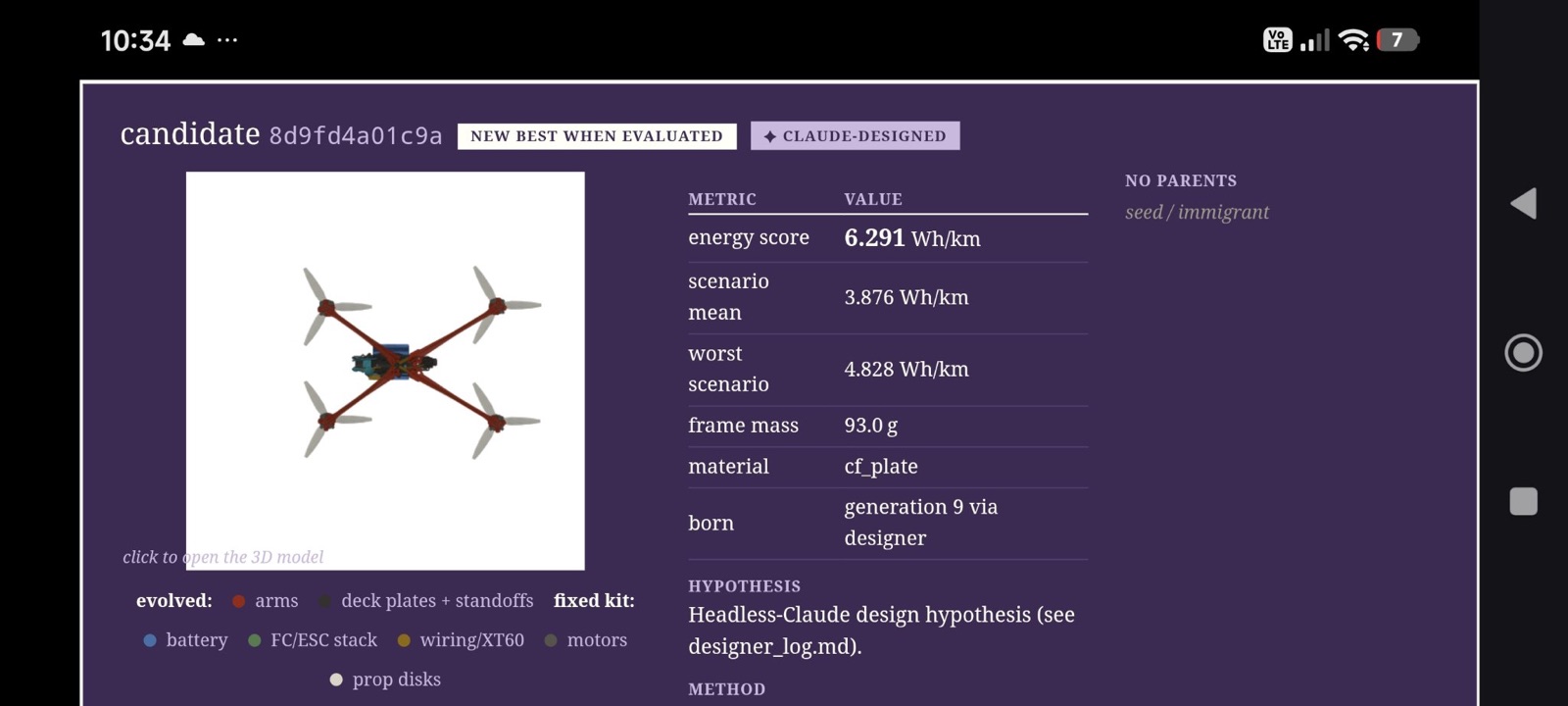
Task: Click the 'candidate' title word
Action: tap(190, 133)
